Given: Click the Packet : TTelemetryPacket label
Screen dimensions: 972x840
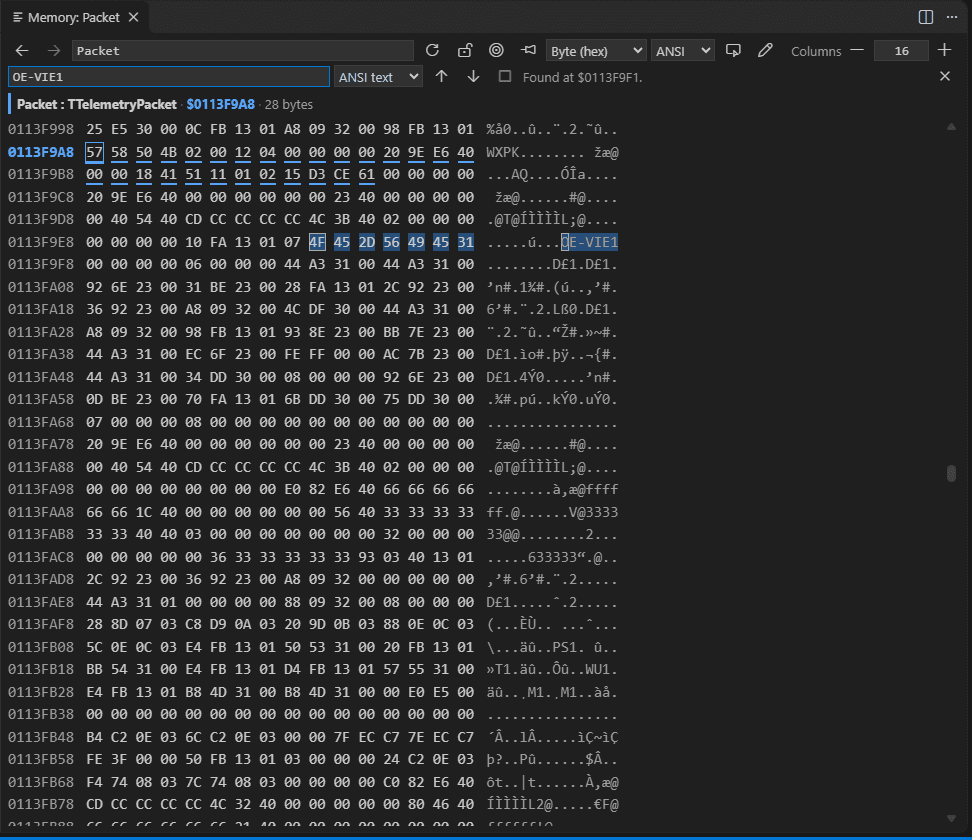Looking at the screenshot, I should (x=97, y=104).
